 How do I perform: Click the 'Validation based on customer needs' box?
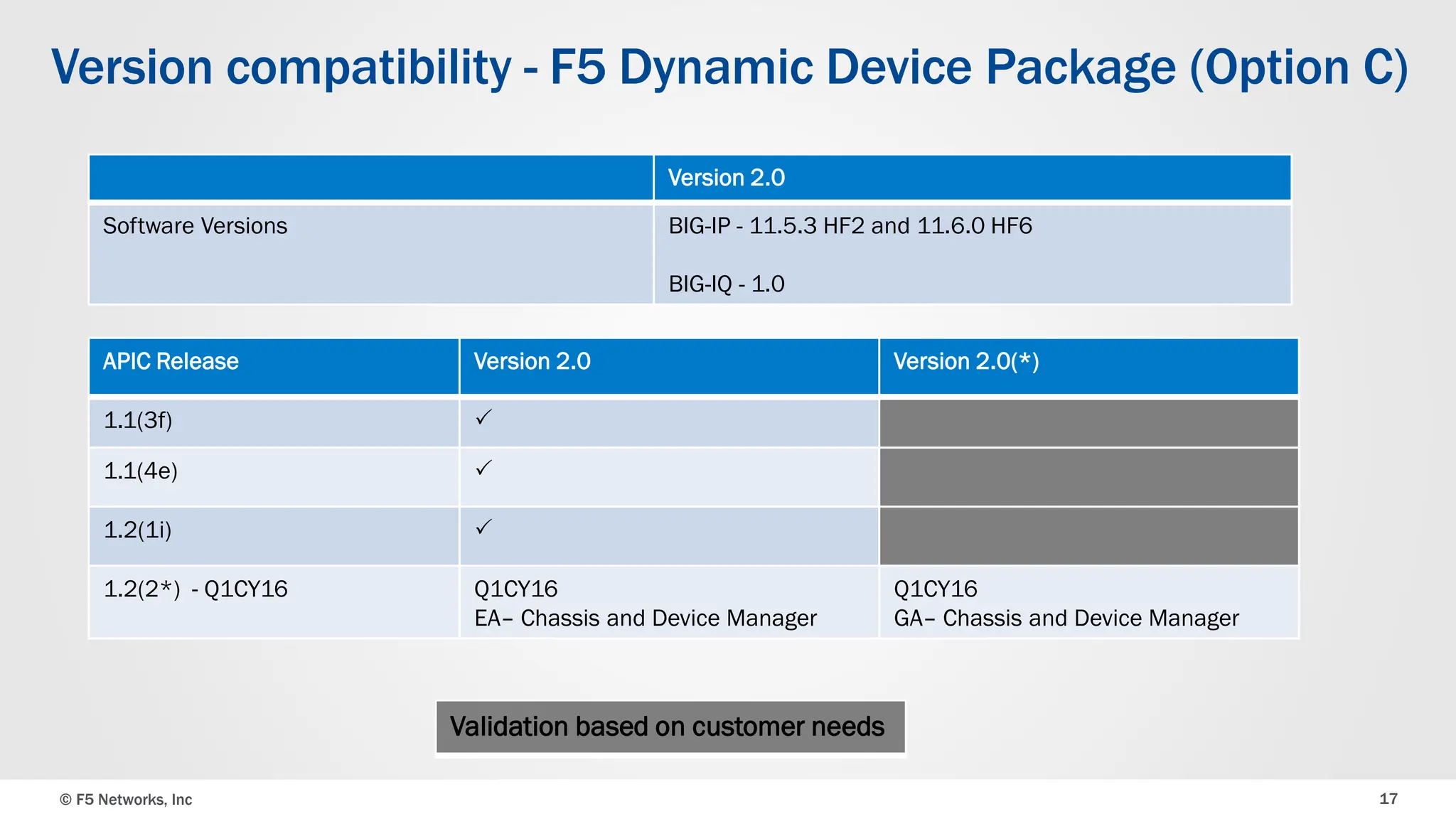coord(670,727)
